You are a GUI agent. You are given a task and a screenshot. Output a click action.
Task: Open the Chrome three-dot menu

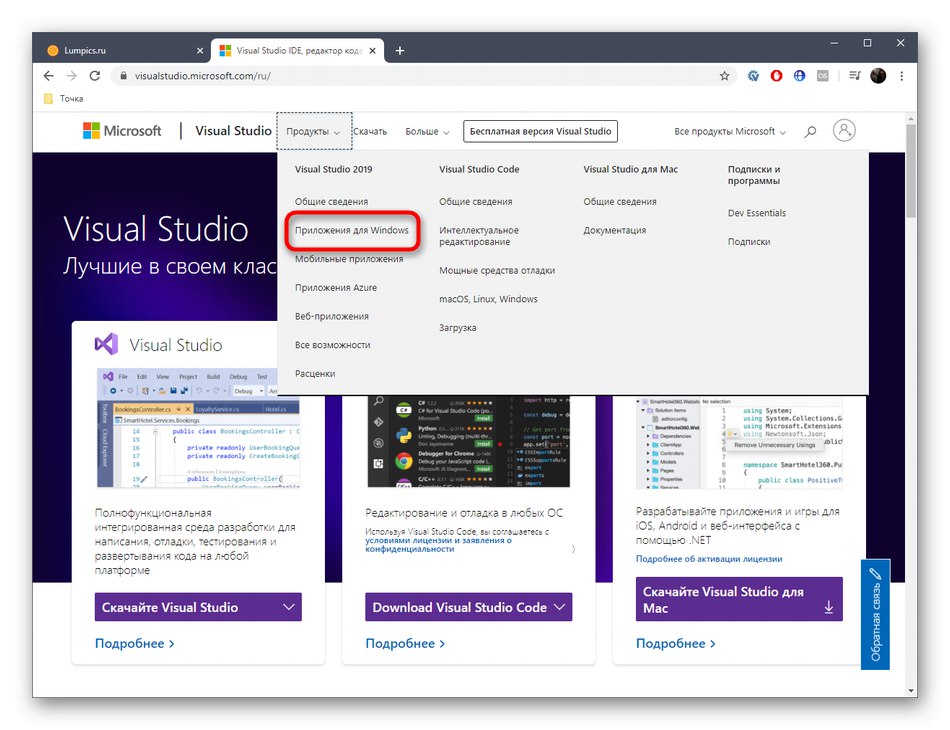tap(902, 76)
